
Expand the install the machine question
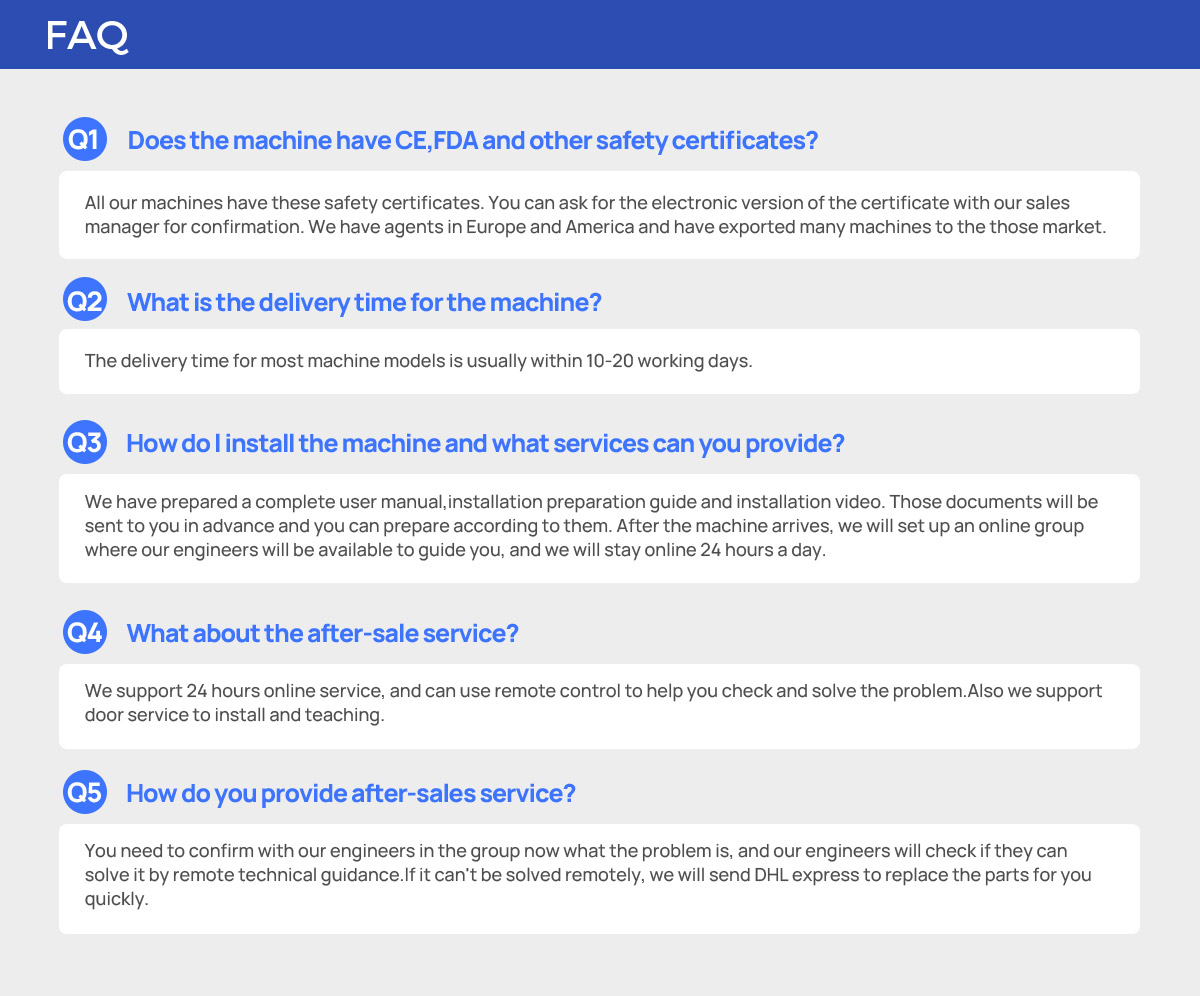click(485, 443)
